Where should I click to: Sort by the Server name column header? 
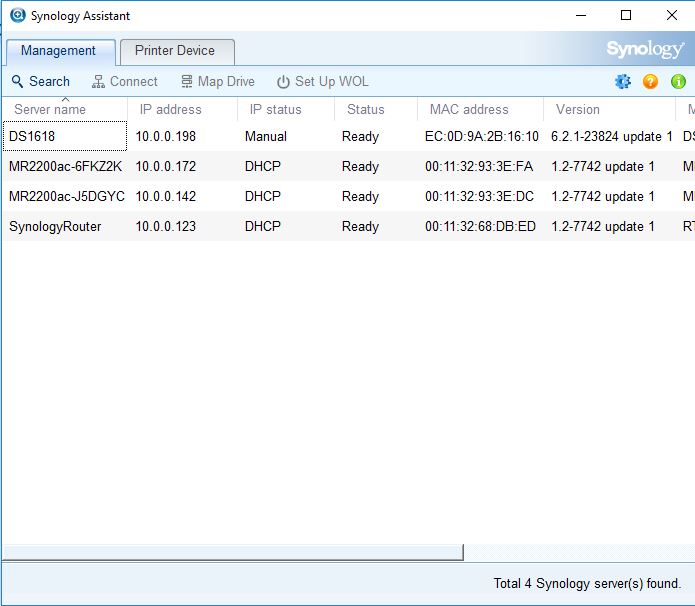pyautogui.click(x=65, y=109)
